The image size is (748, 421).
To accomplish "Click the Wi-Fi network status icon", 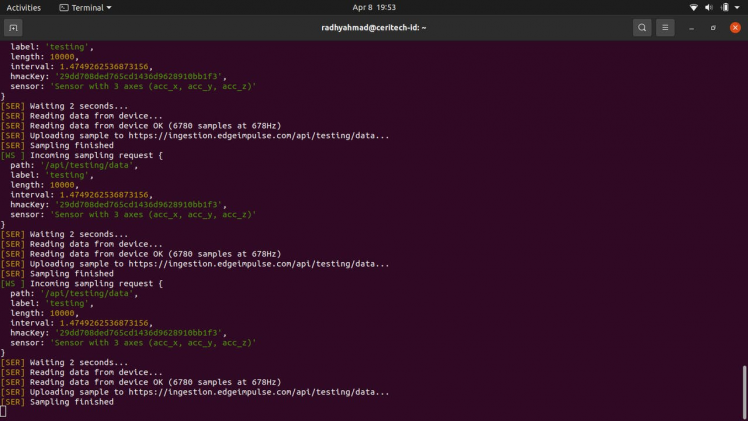I will pos(694,7).
